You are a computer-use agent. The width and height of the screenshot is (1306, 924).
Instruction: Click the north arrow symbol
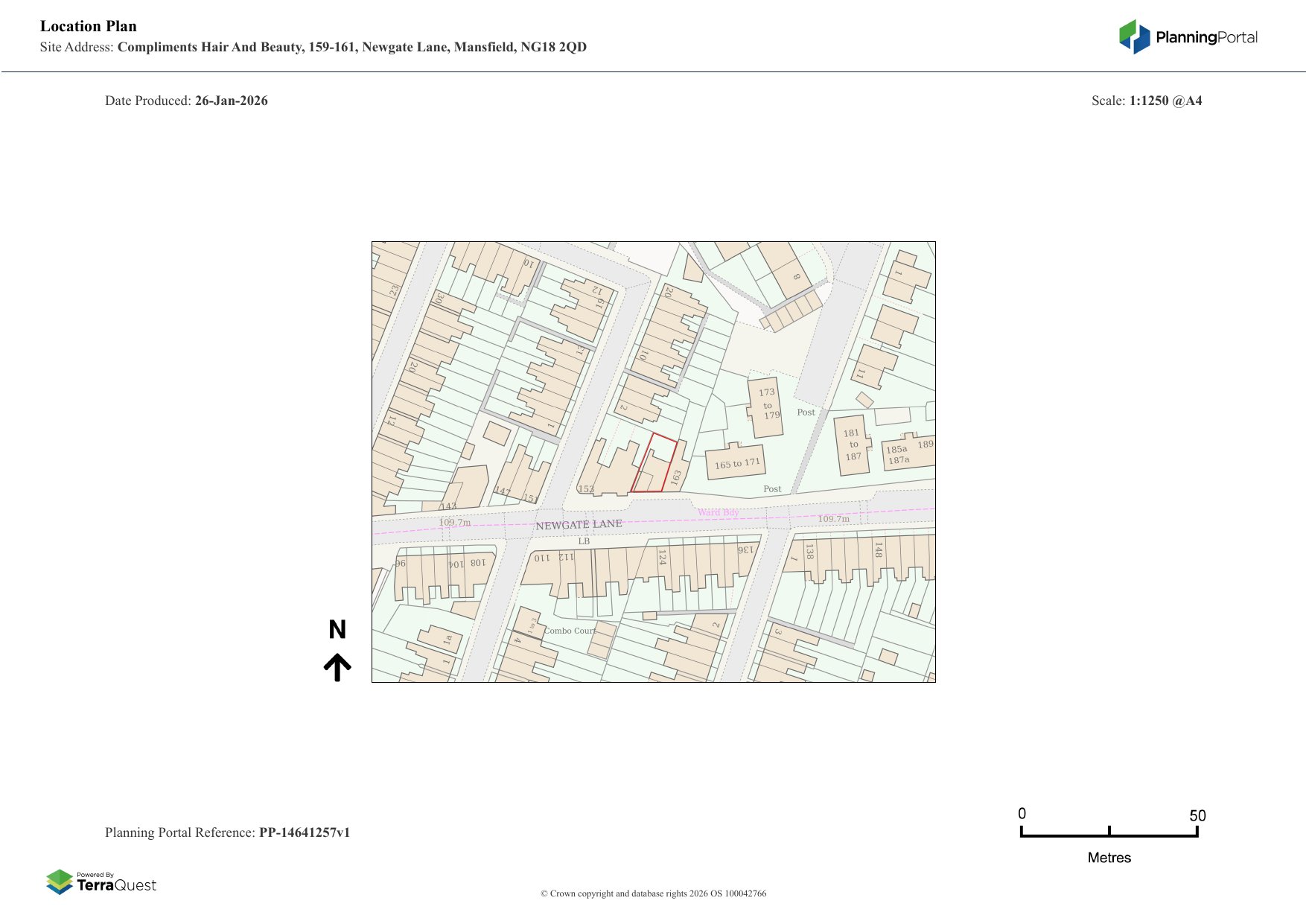(x=337, y=667)
